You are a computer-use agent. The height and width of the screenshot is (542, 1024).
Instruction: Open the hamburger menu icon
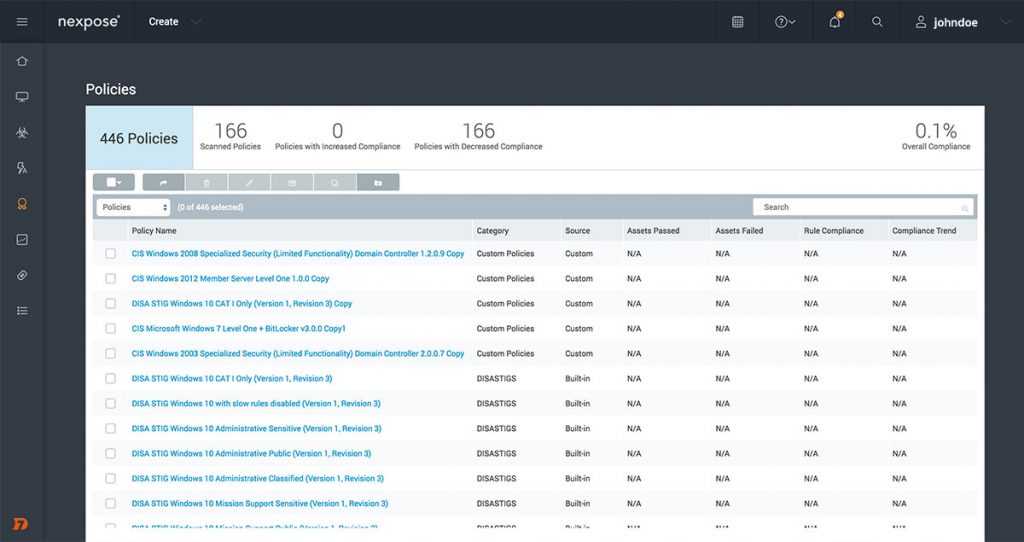pos(22,22)
